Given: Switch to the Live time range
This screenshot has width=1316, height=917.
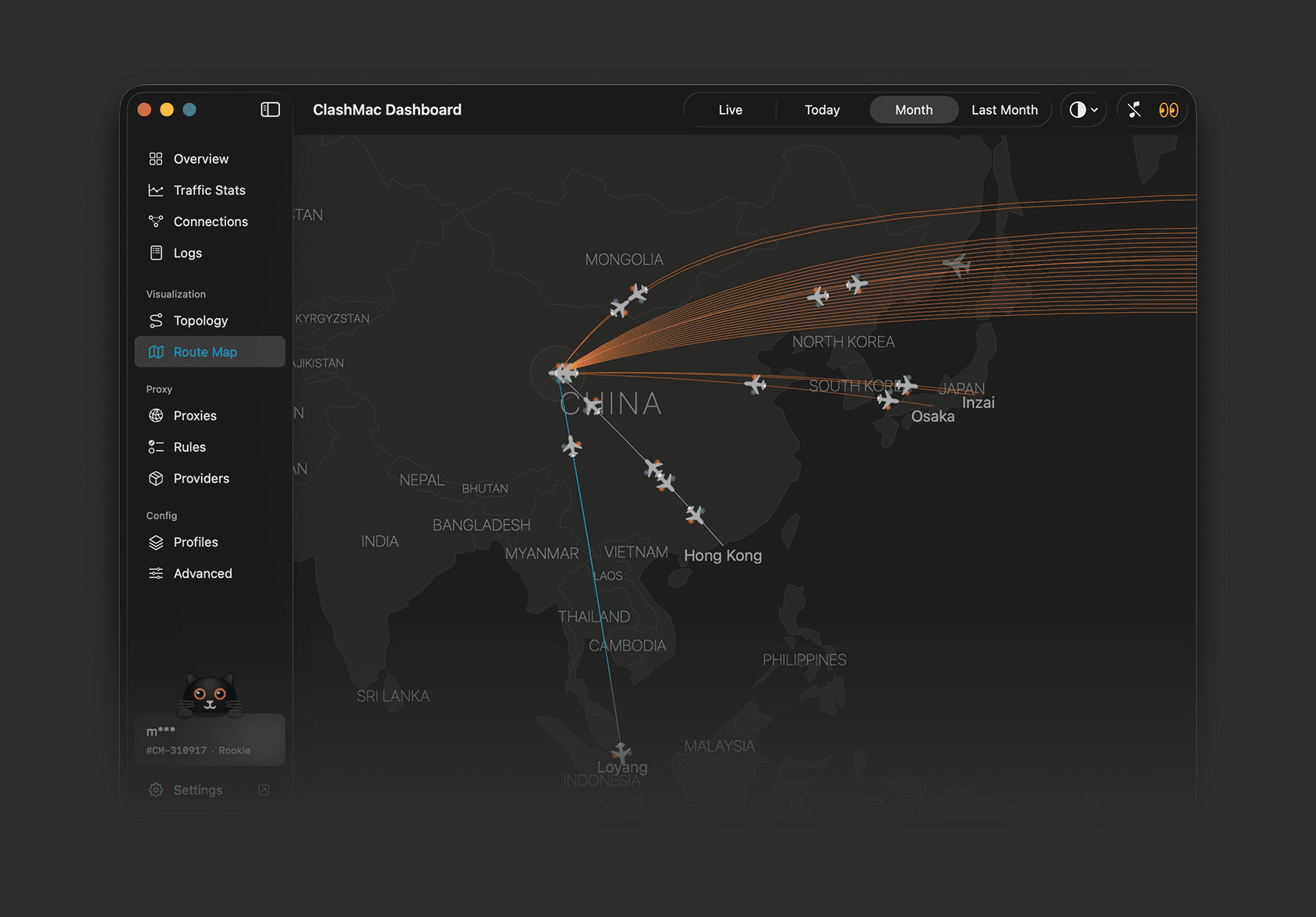Looking at the screenshot, I should [x=731, y=110].
